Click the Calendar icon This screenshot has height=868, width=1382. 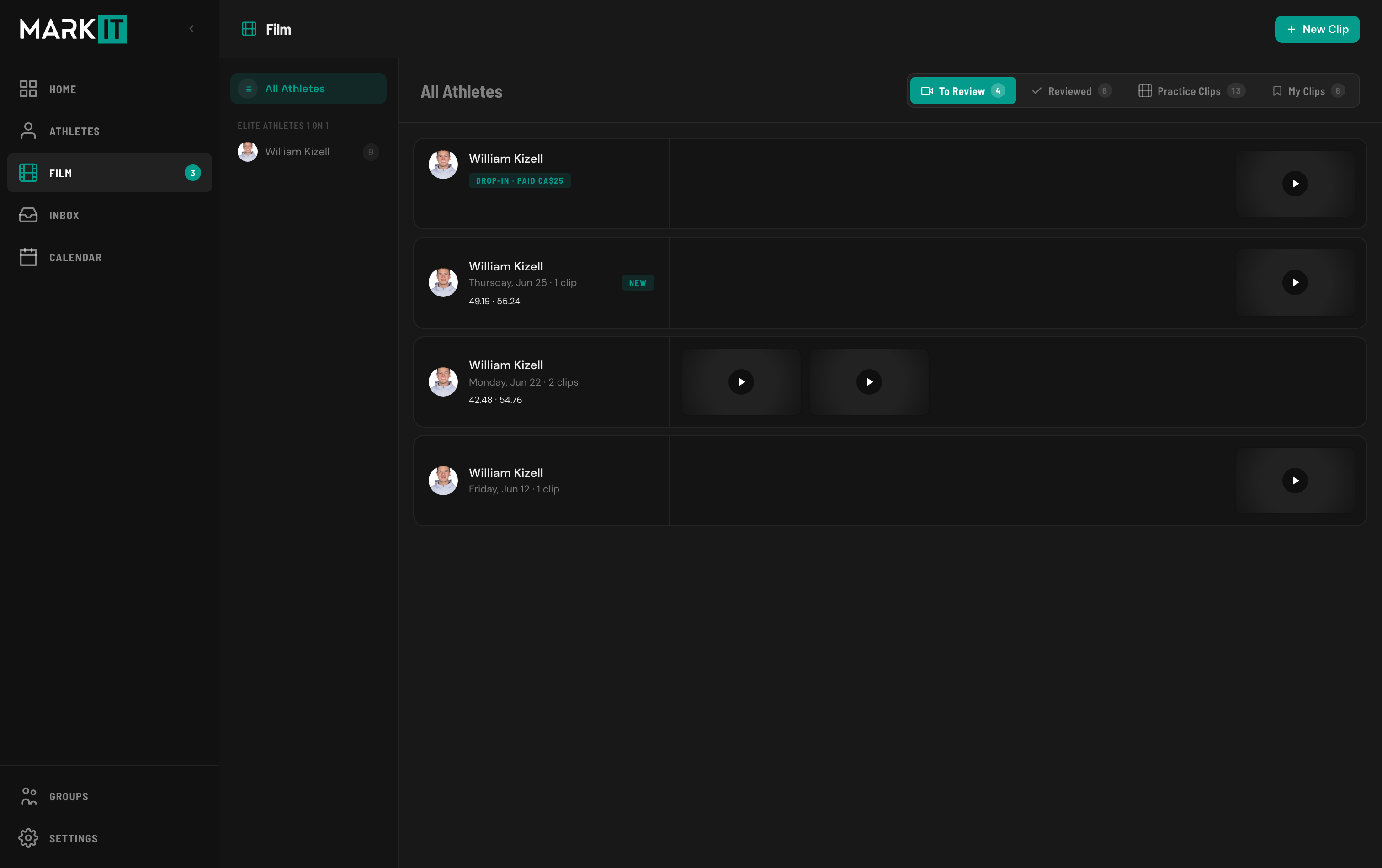(28, 257)
